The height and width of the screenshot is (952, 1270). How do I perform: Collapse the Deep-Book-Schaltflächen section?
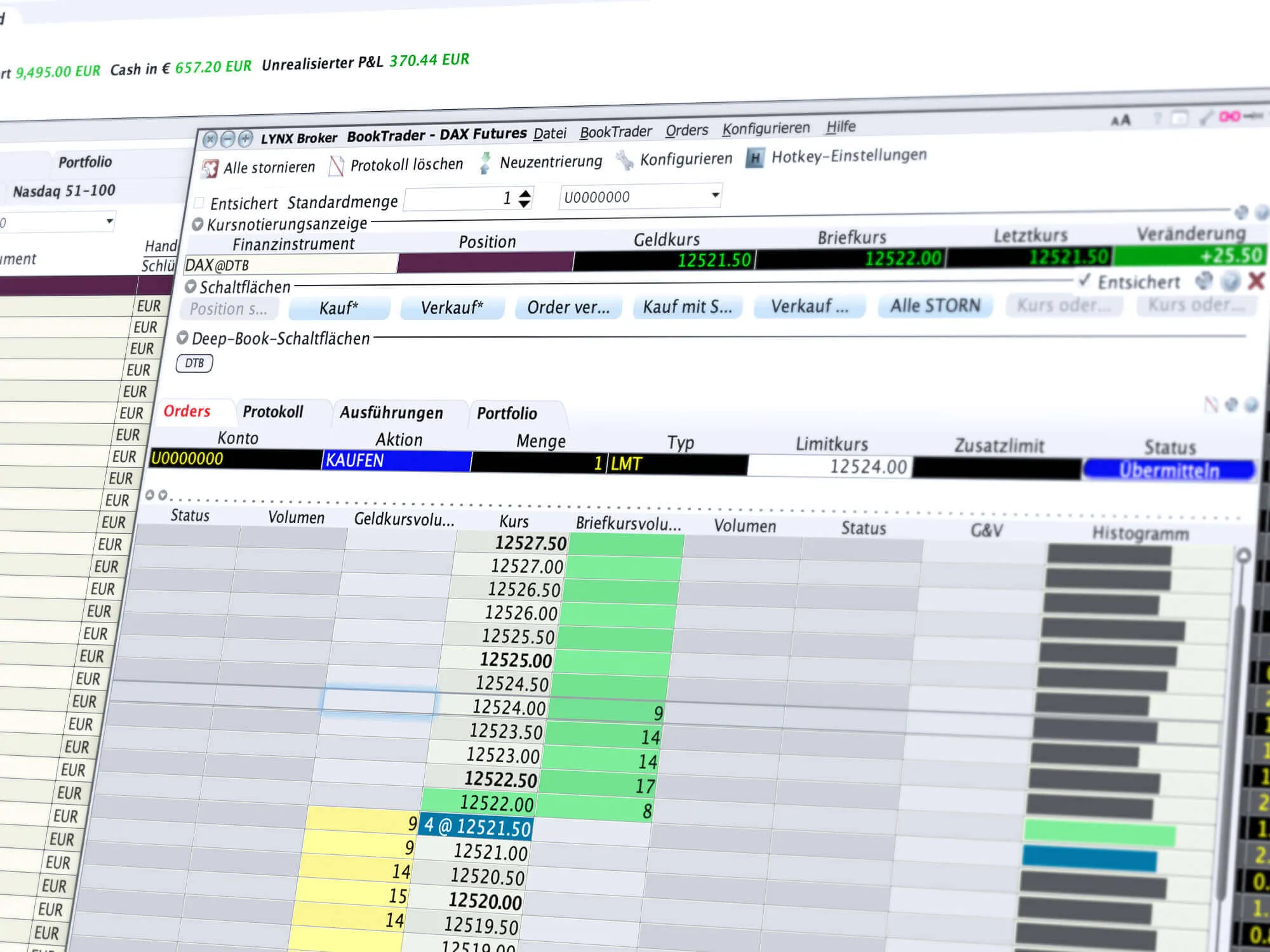[x=182, y=338]
